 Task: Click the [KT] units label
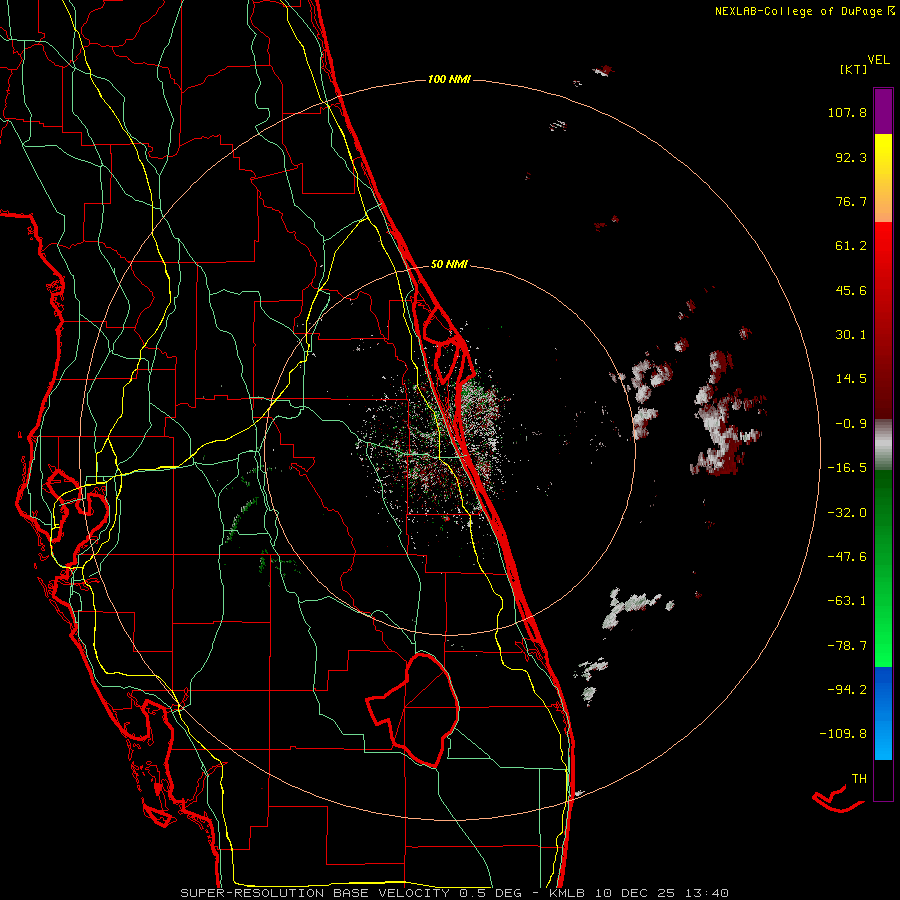click(853, 69)
